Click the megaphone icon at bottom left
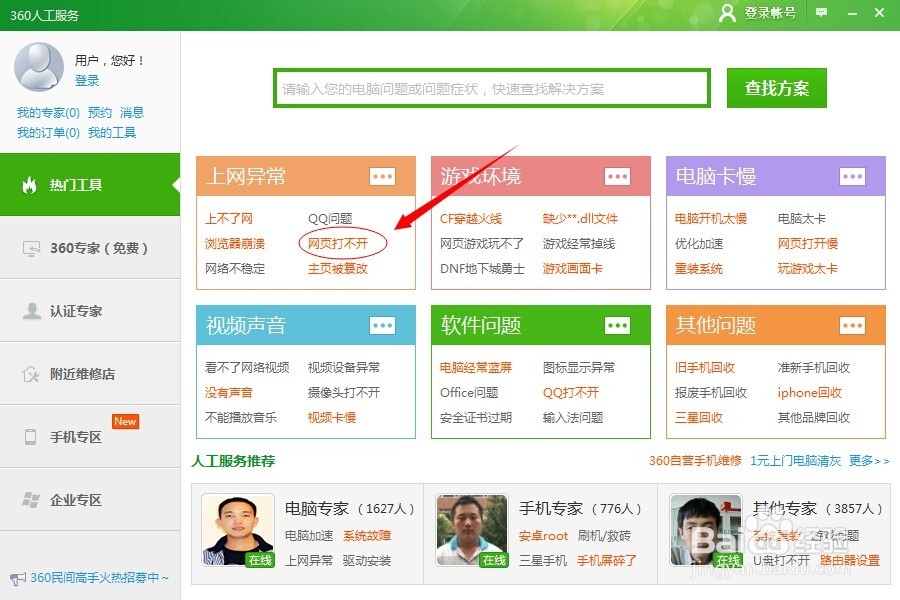 click(18, 578)
